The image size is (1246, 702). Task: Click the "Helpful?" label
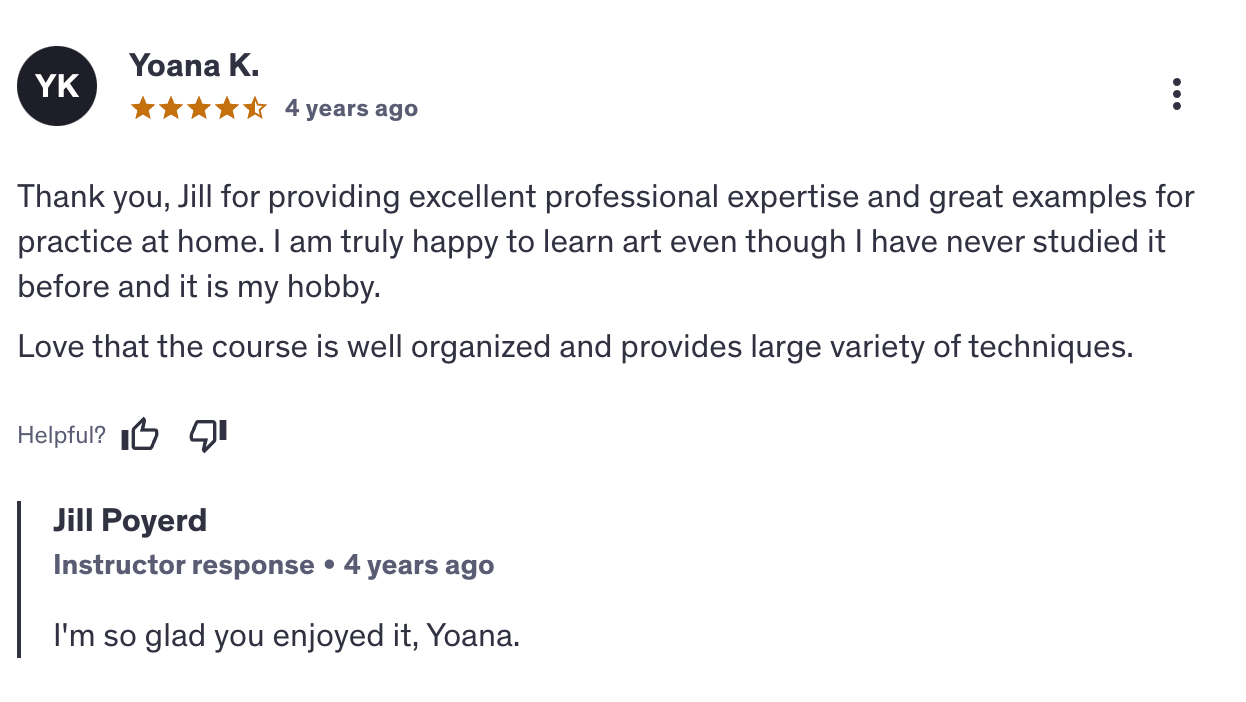[x=61, y=436]
